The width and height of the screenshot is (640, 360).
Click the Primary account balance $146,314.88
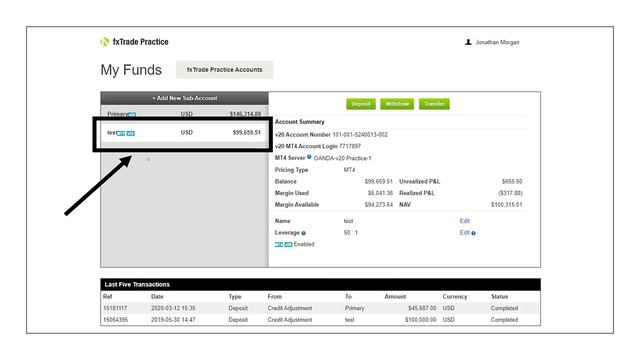tap(245, 114)
